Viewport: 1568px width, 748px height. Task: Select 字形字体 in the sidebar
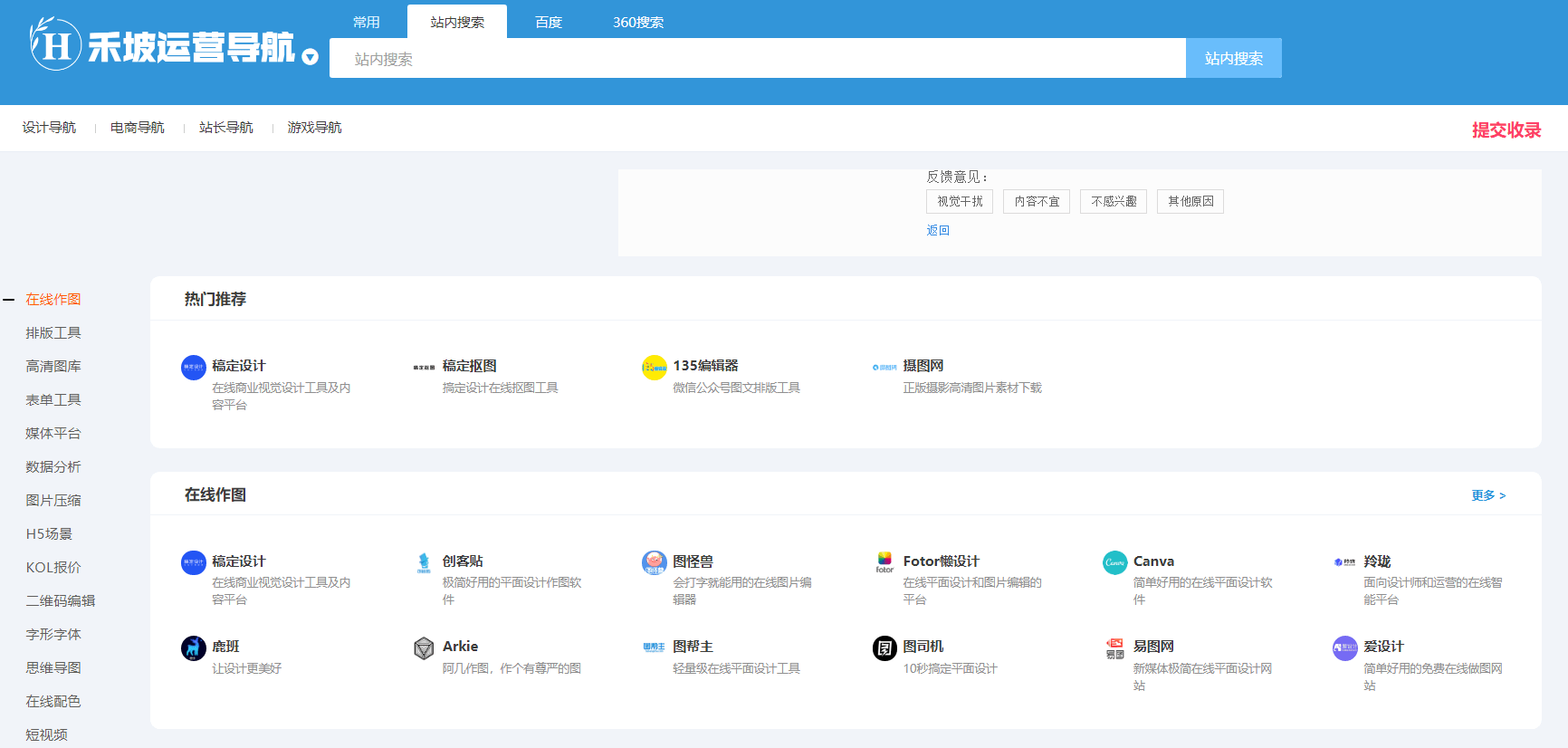coord(53,634)
